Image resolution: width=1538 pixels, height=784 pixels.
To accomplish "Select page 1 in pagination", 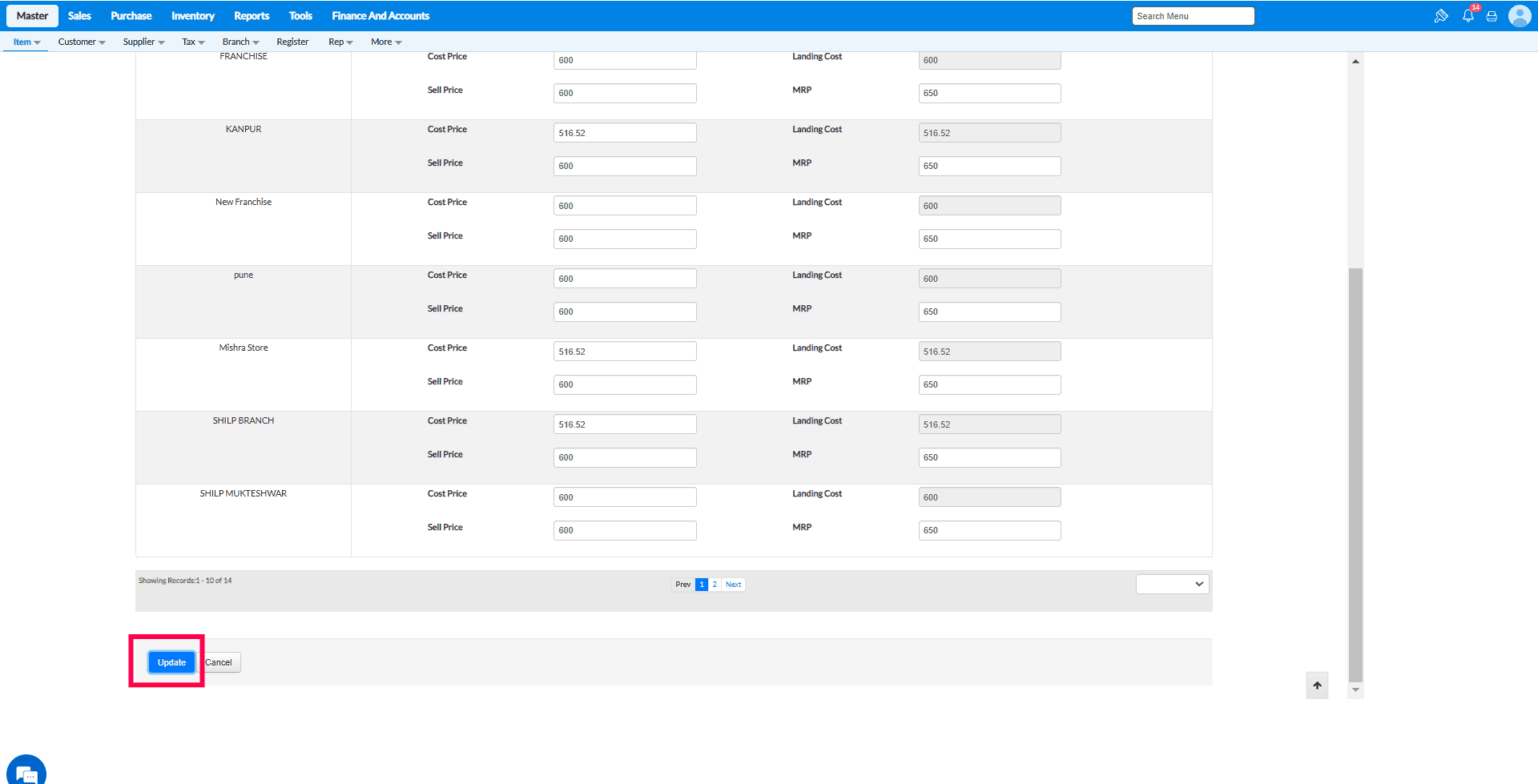I will tap(702, 585).
